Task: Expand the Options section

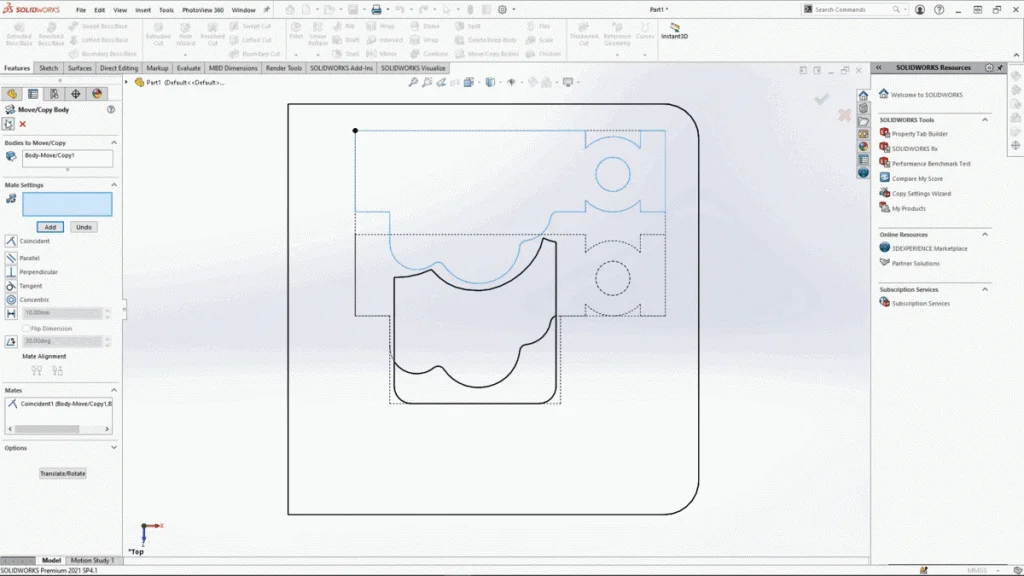Action: [x=113, y=448]
